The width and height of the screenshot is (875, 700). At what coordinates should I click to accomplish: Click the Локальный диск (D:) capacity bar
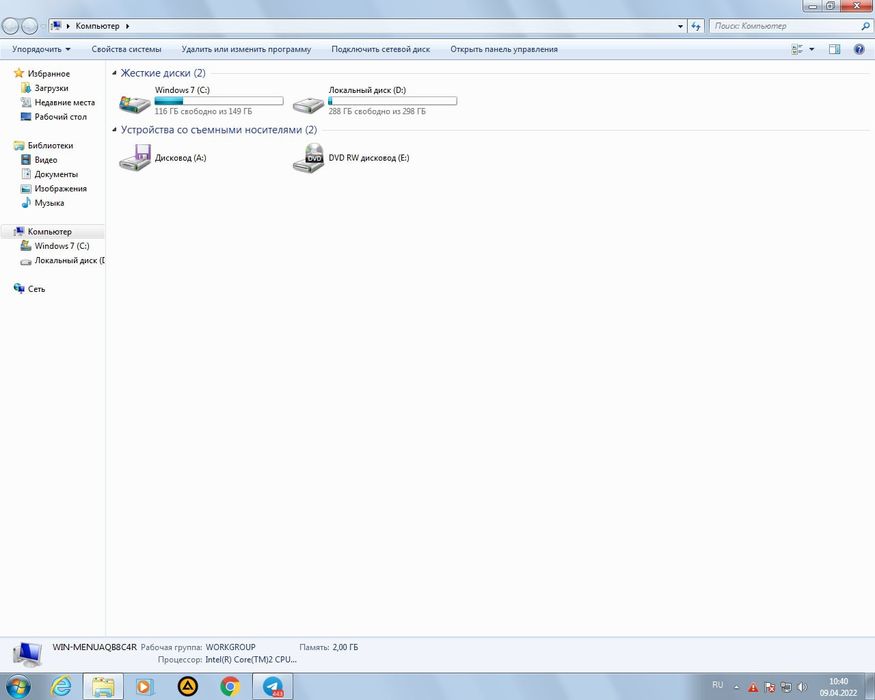[x=392, y=101]
